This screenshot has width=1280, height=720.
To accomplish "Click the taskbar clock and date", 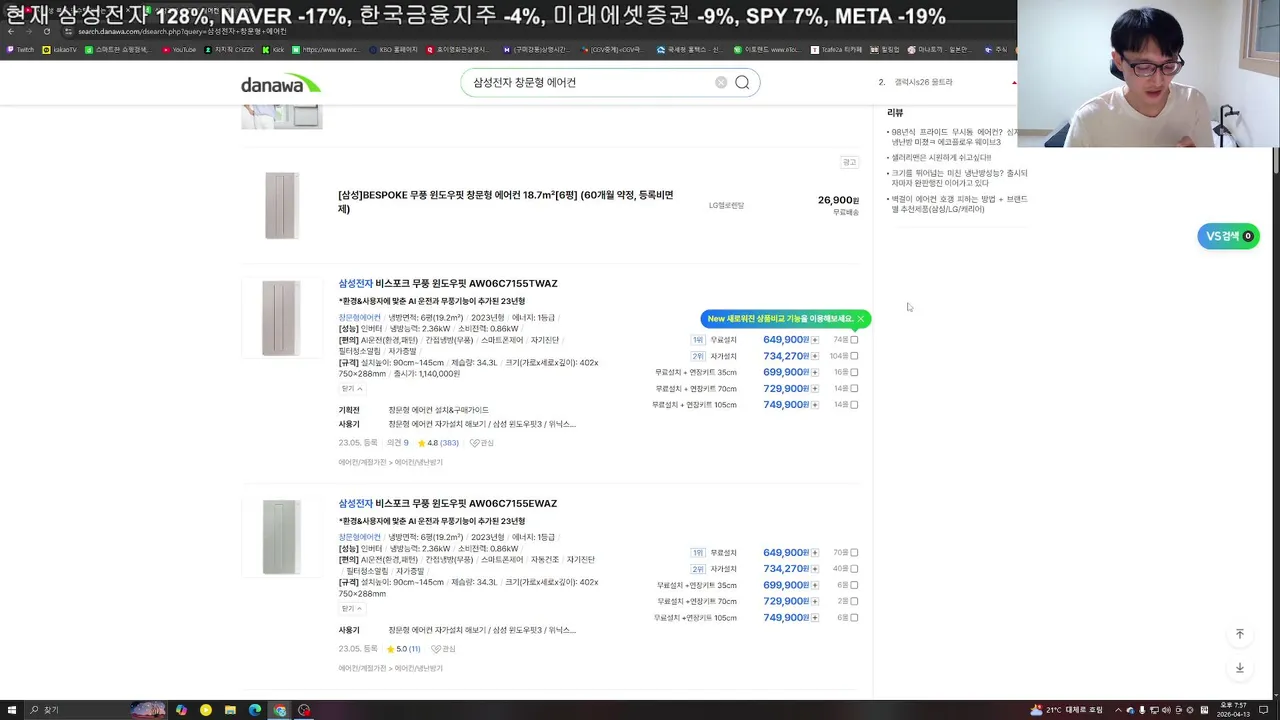I will tap(1231, 710).
